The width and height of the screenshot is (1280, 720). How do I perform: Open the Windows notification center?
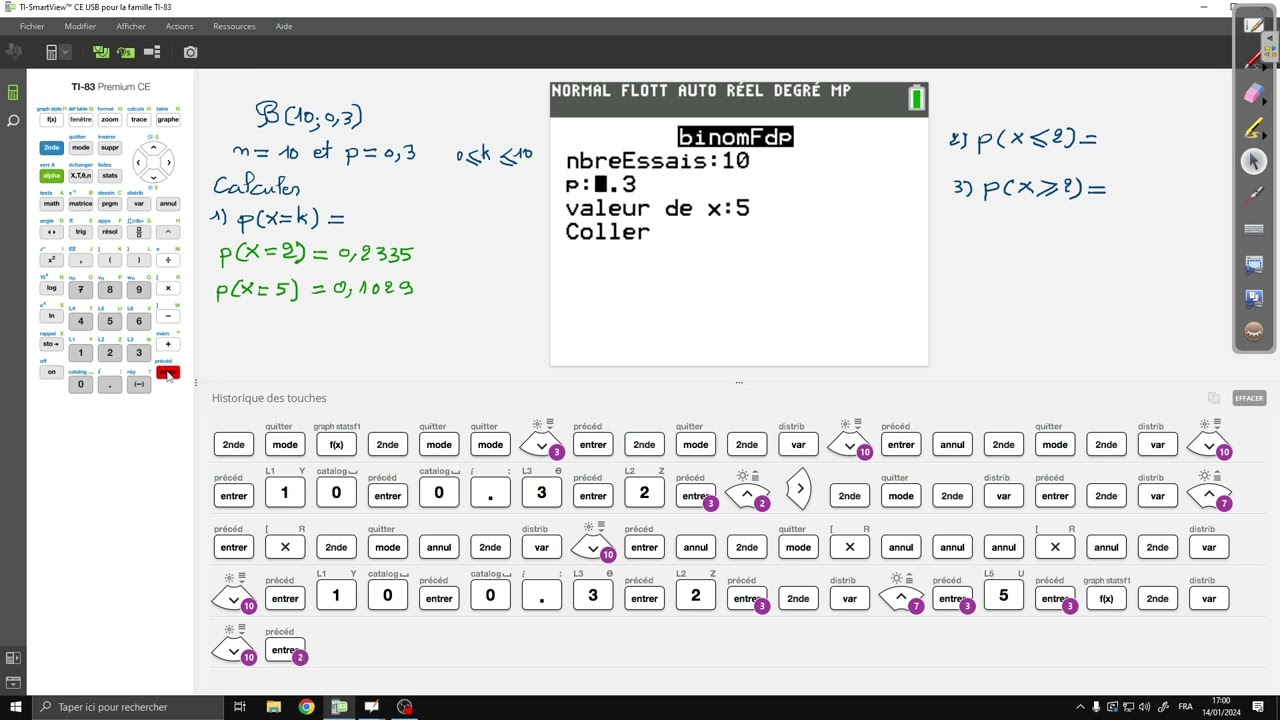tap(1258, 707)
